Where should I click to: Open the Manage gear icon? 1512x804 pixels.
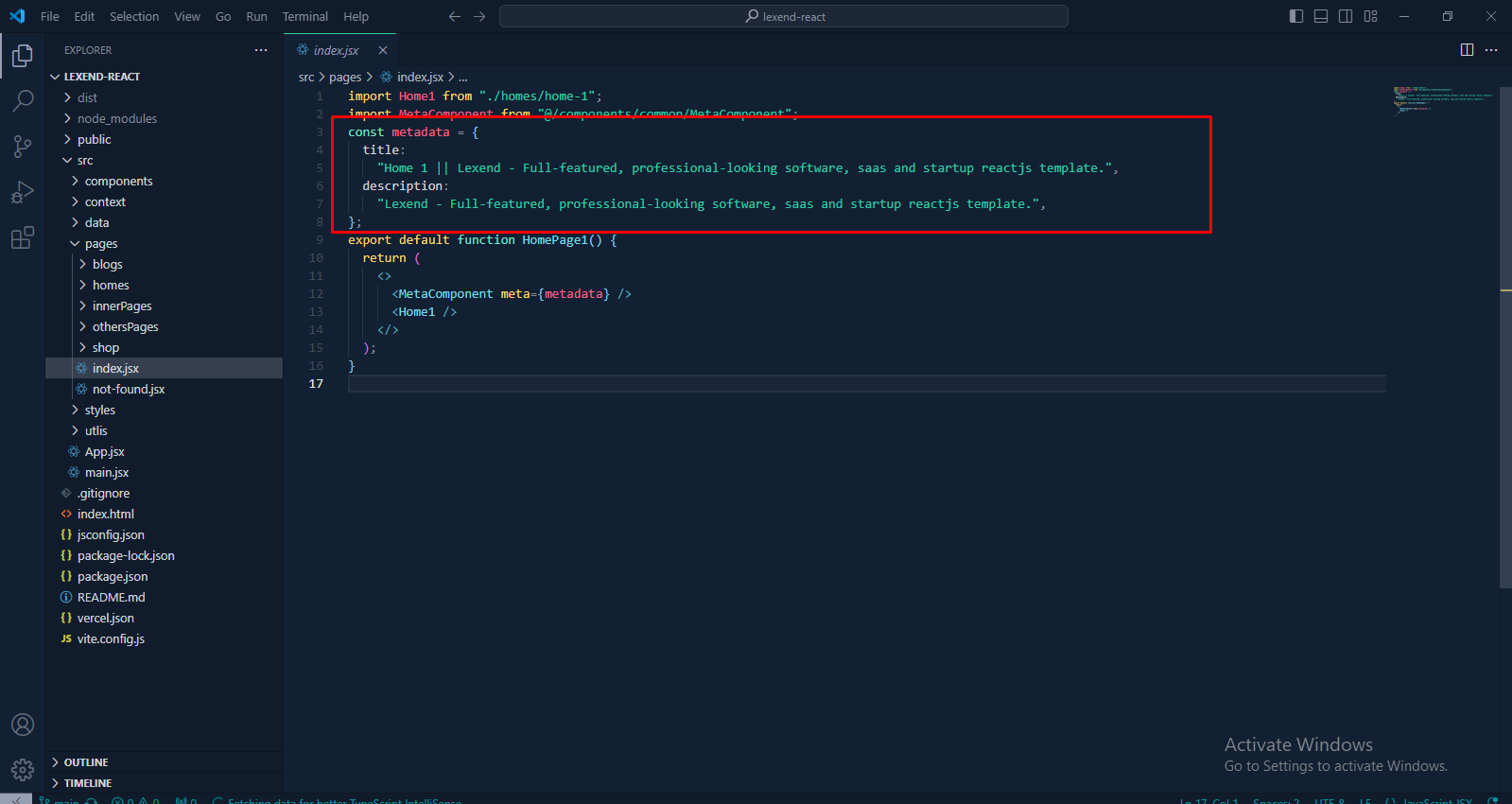(x=23, y=770)
